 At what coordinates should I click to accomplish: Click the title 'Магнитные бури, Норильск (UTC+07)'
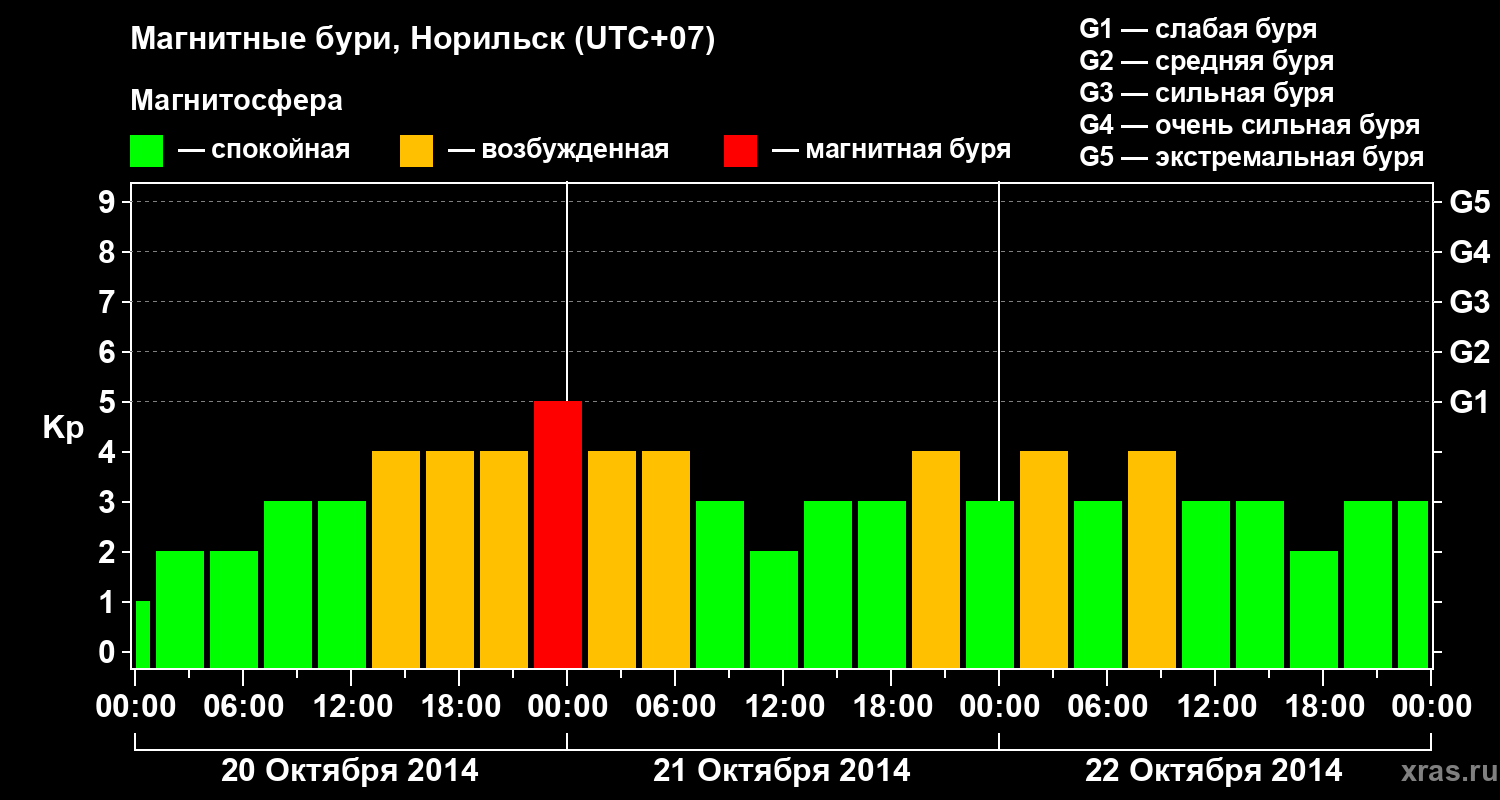coord(423,40)
